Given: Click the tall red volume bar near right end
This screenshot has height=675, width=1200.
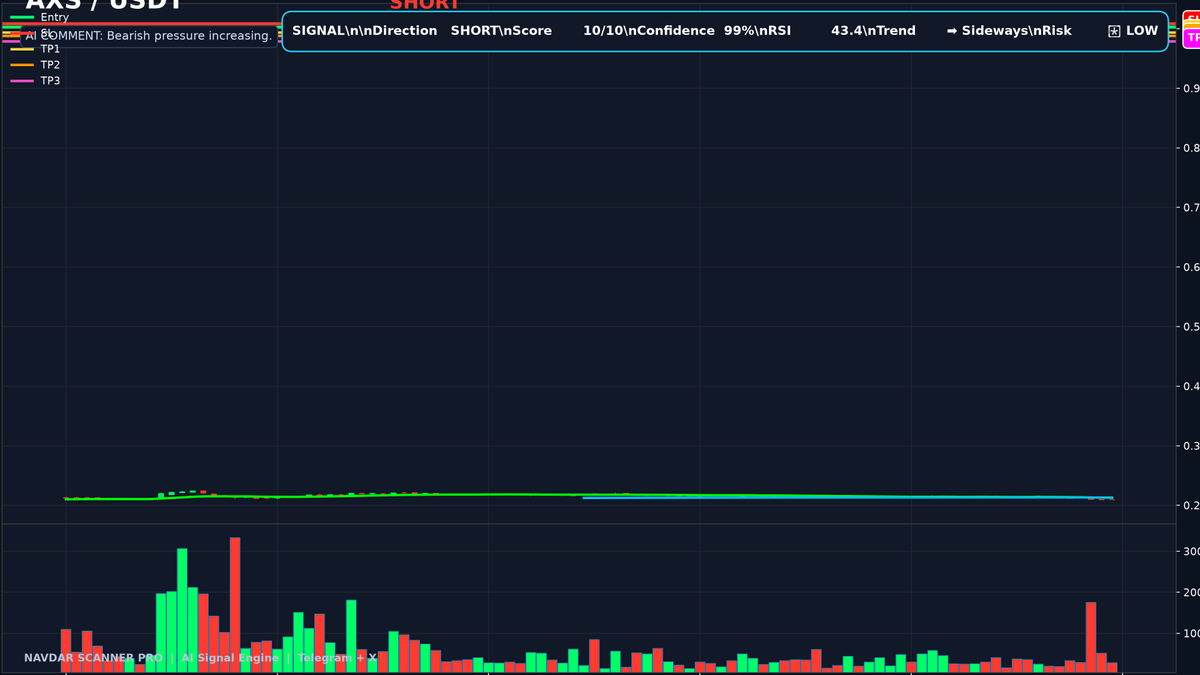Looking at the screenshot, I should 1091,636.
